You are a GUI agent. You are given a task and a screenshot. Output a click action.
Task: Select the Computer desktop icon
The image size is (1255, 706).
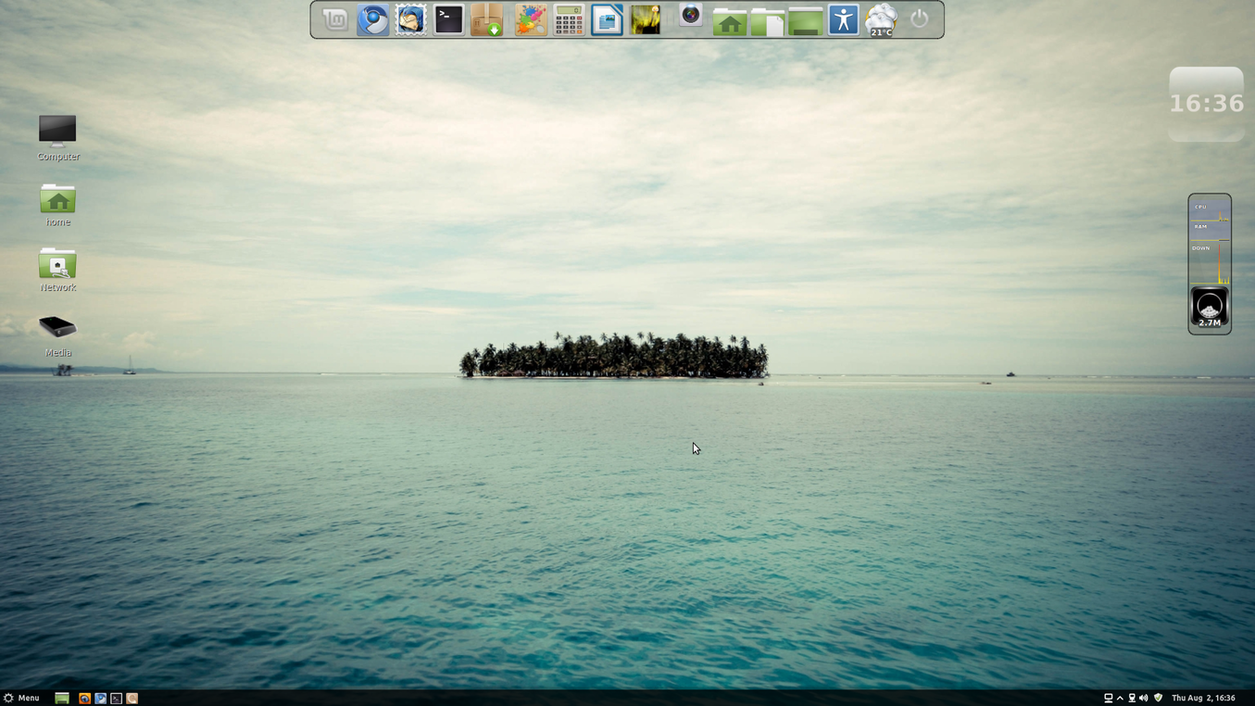point(58,136)
